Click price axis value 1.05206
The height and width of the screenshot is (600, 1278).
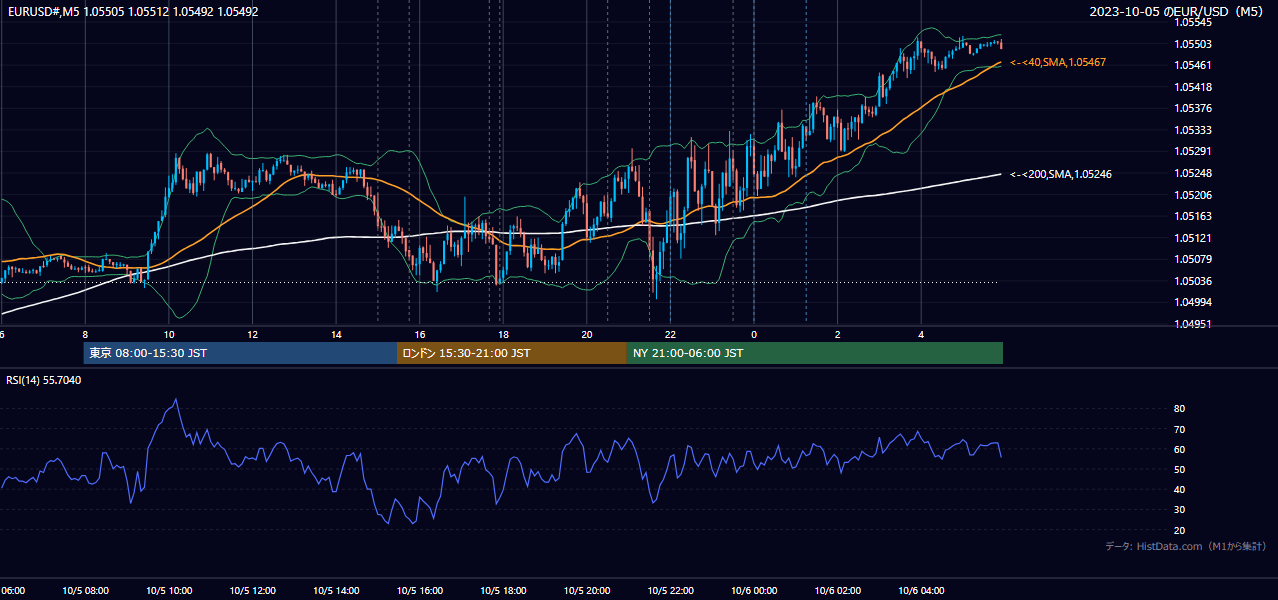coord(1193,195)
